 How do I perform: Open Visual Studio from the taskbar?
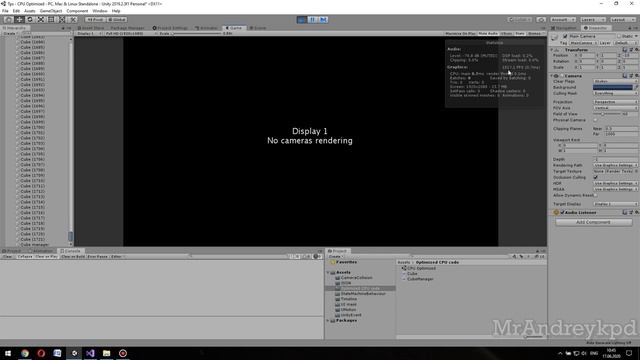[90, 353]
